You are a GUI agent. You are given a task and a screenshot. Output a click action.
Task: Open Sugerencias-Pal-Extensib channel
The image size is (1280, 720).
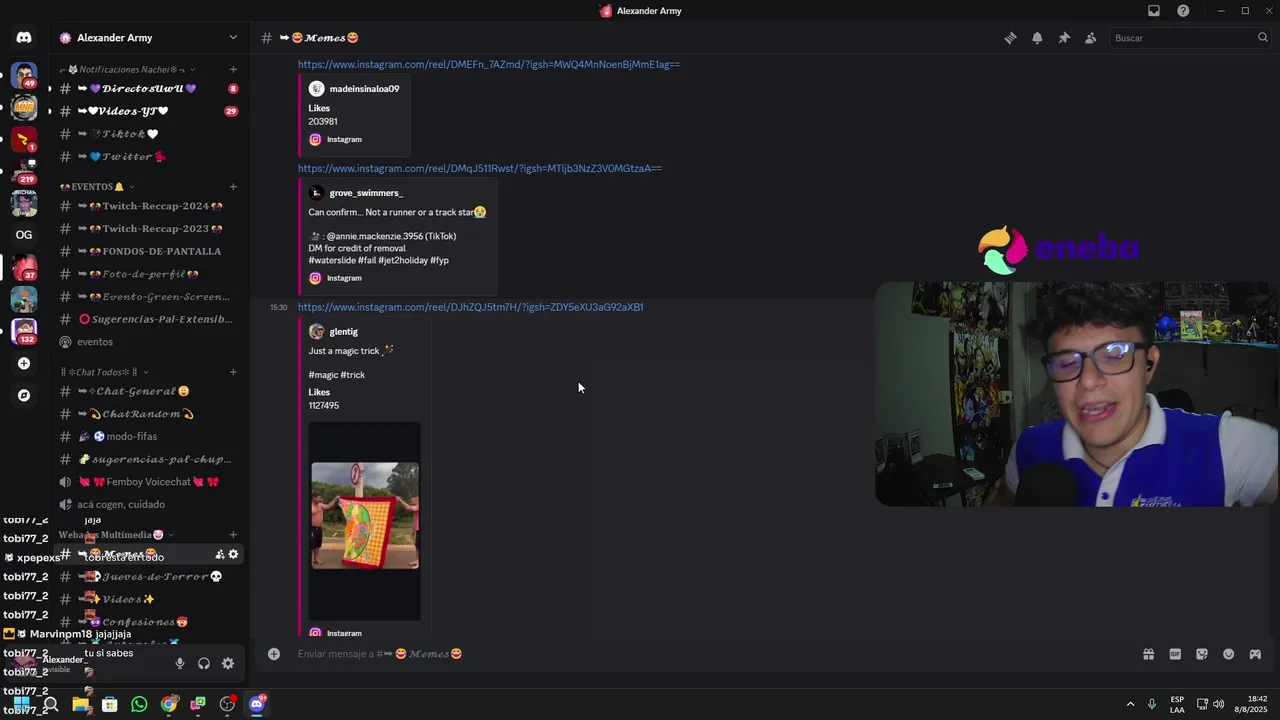click(148, 319)
